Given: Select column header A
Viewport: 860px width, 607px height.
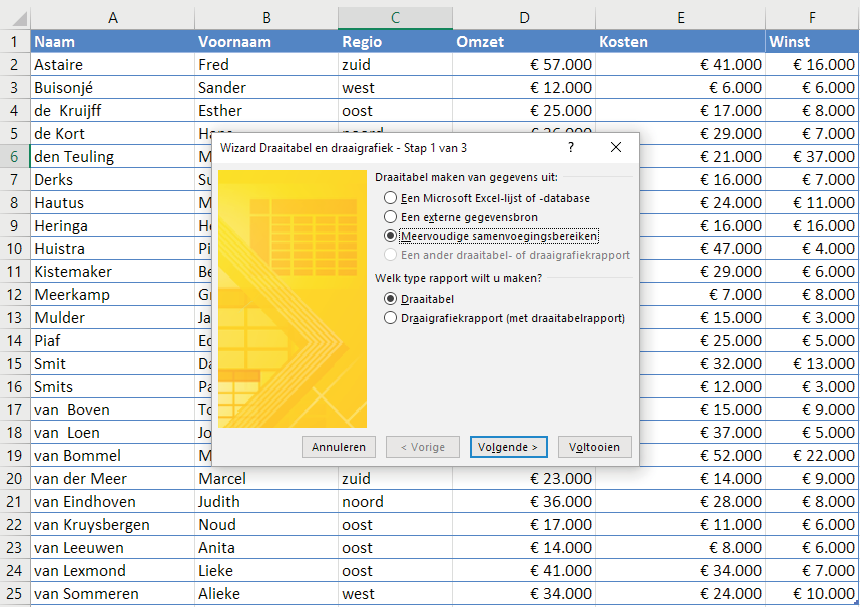Looking at the screenshot, I should (112, 17).
